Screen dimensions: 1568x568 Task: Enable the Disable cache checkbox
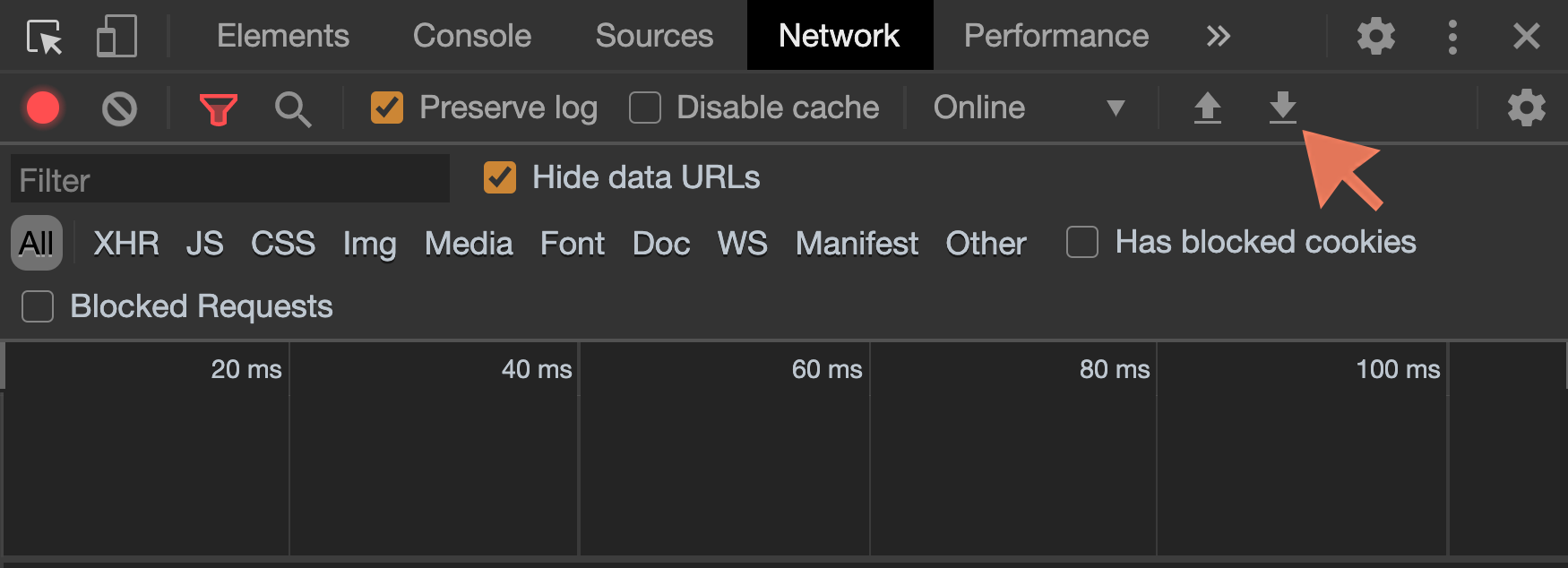point(645,108)
